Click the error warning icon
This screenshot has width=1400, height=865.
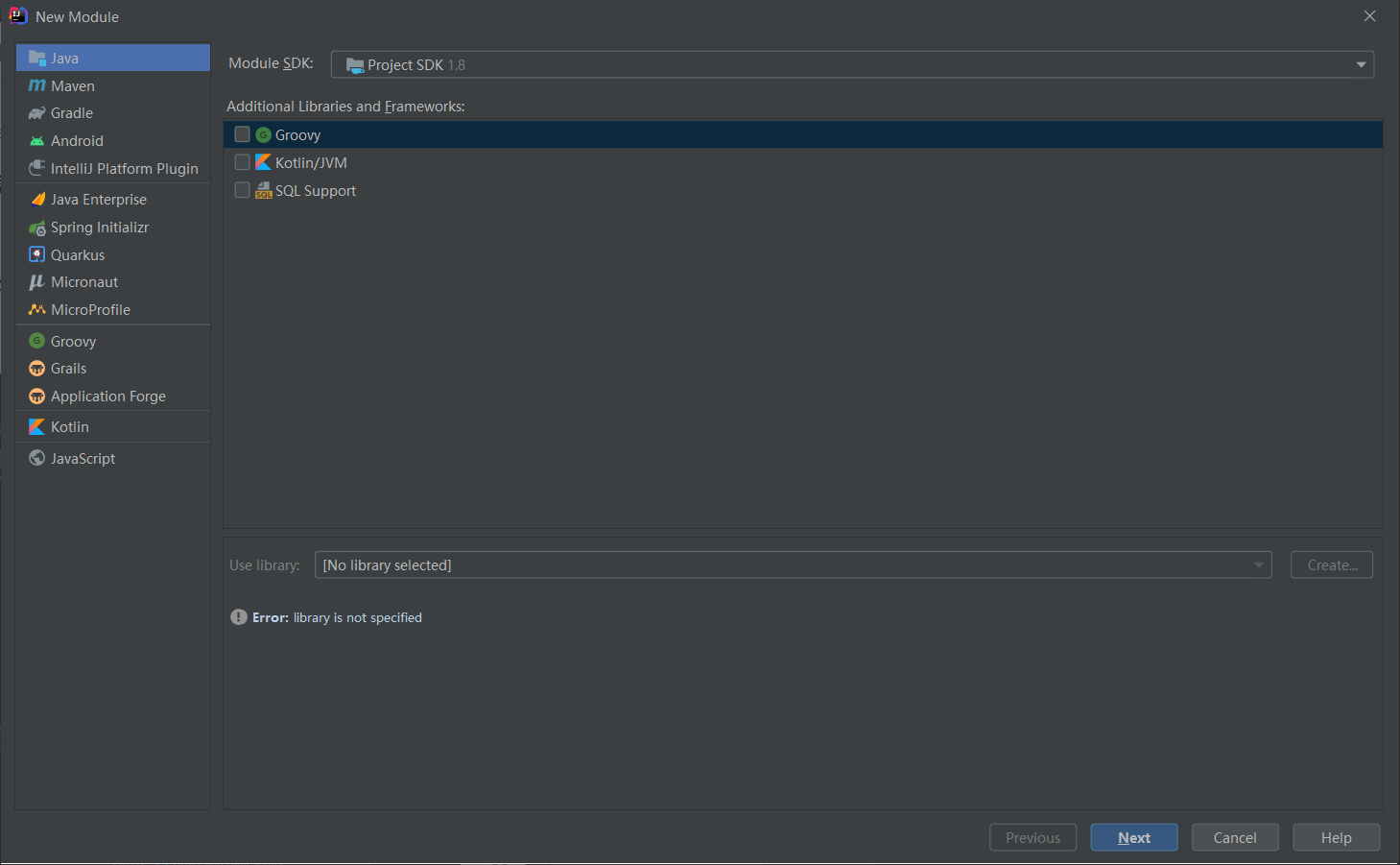tap(239, 617)
